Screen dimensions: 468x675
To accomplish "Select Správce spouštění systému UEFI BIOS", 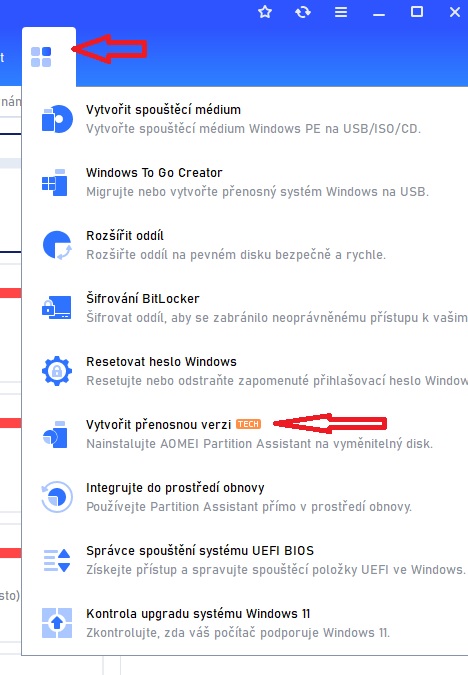I will pyautogui.click(x=245, y=560).
